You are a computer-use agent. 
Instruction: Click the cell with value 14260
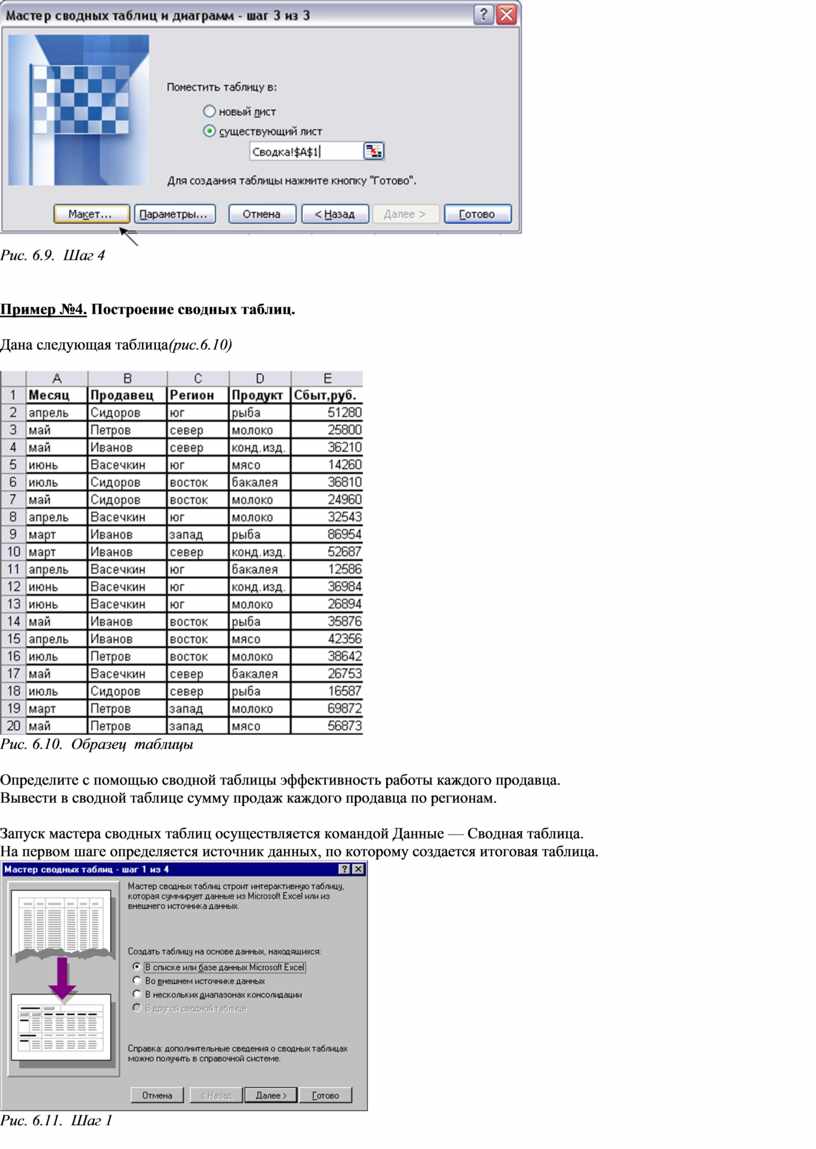coord(327,465)
